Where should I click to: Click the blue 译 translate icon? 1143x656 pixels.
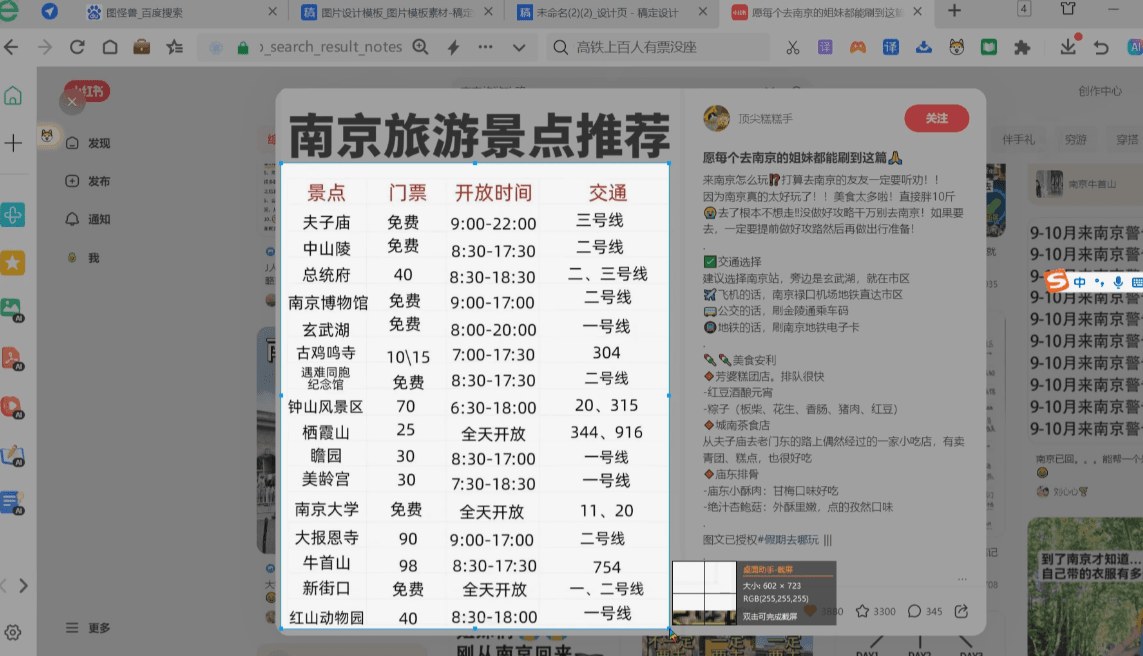point(891,47)
